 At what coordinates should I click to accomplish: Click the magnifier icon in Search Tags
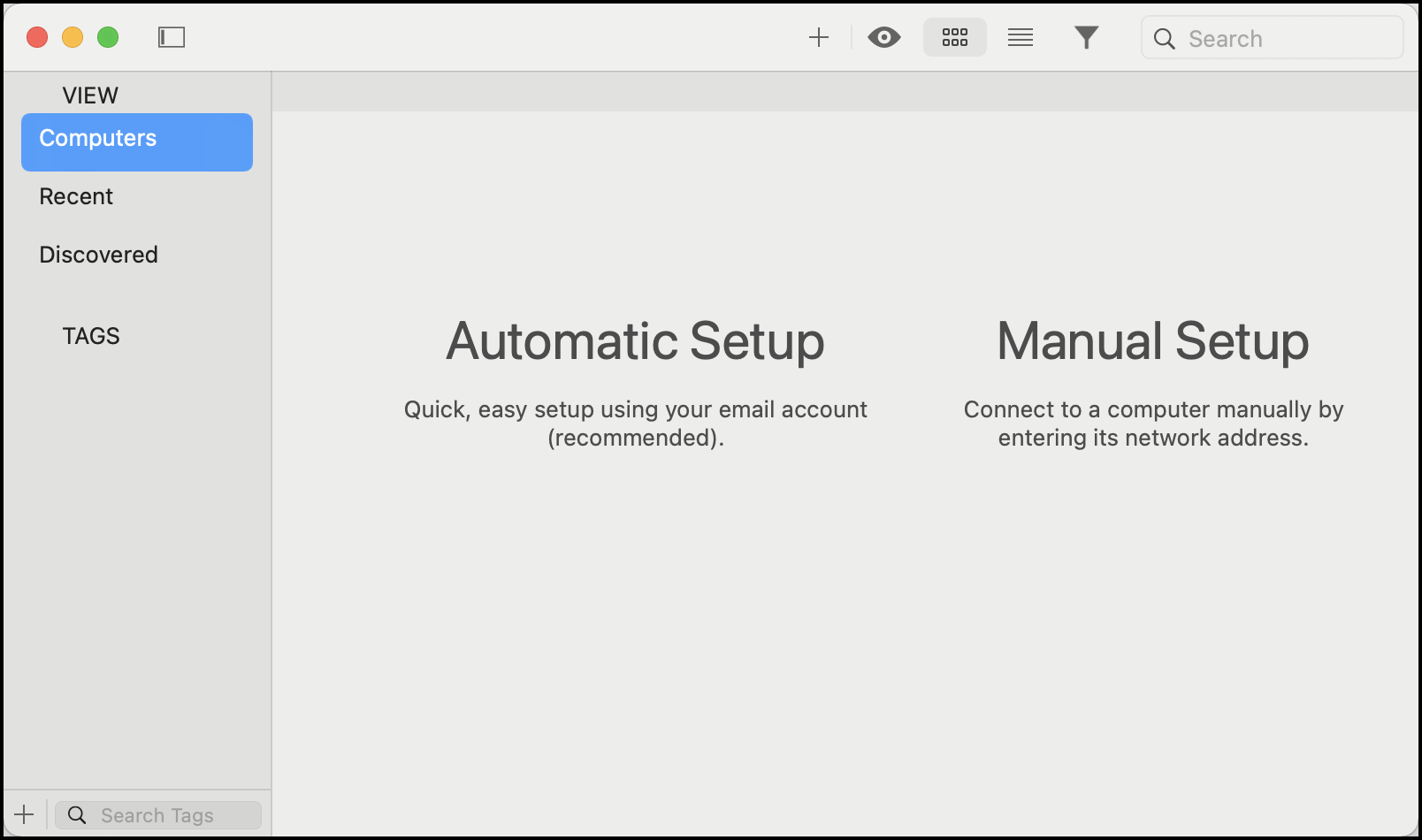point(78,815)
